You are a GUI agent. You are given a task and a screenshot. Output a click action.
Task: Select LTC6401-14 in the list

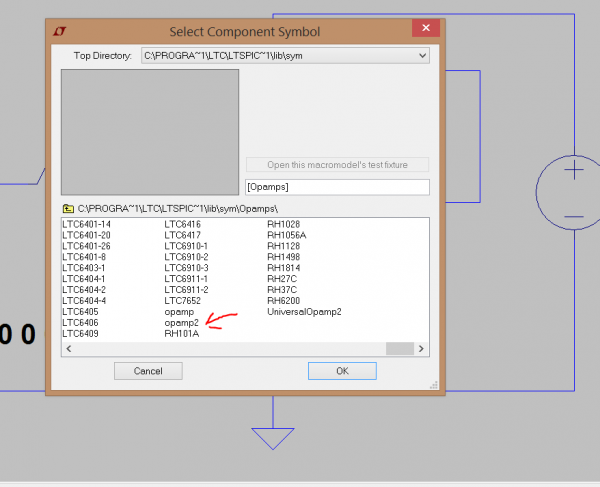click(x=86, y=224)
